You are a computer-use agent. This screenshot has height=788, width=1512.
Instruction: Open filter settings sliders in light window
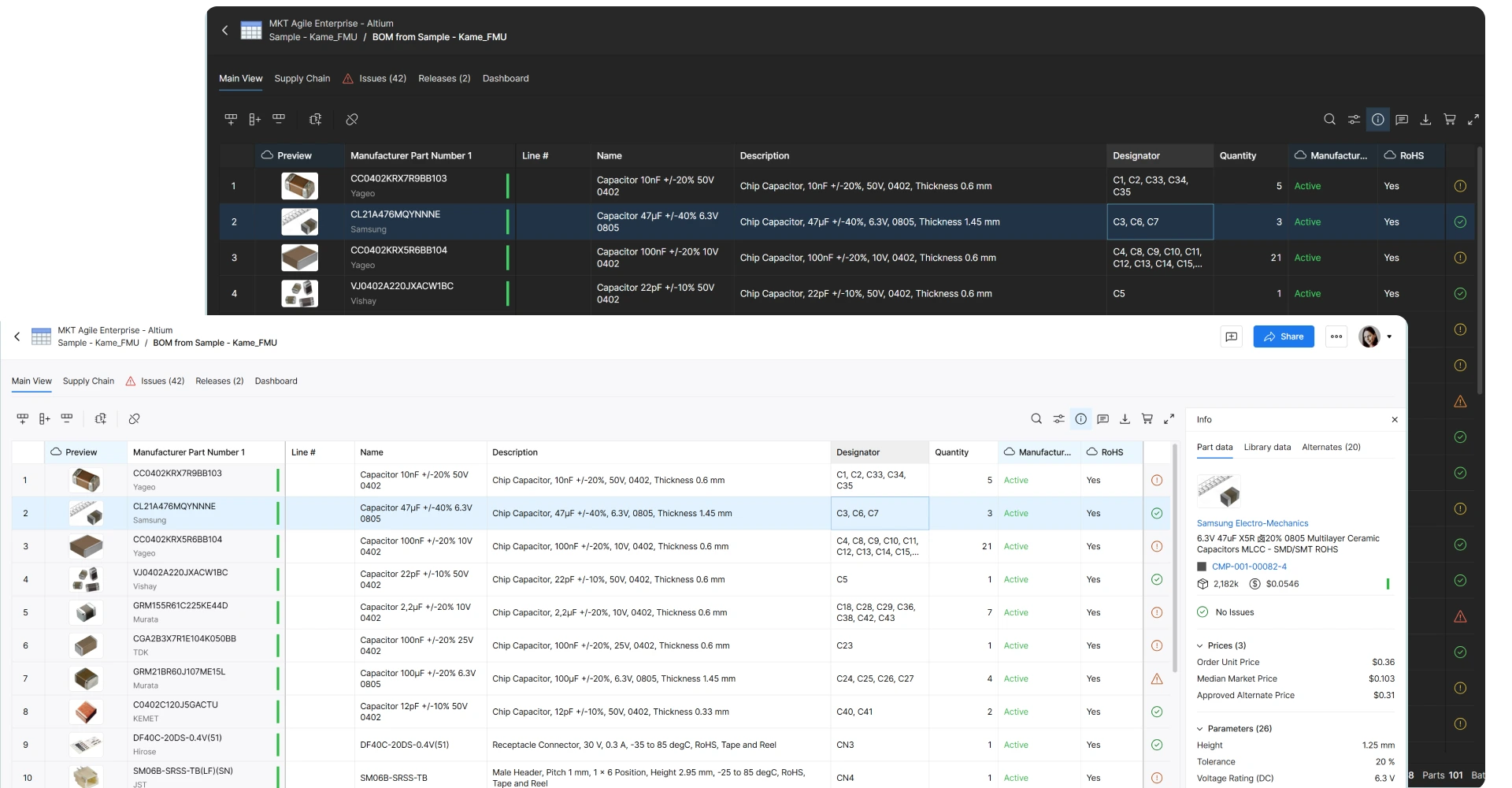click(1059, 418)
